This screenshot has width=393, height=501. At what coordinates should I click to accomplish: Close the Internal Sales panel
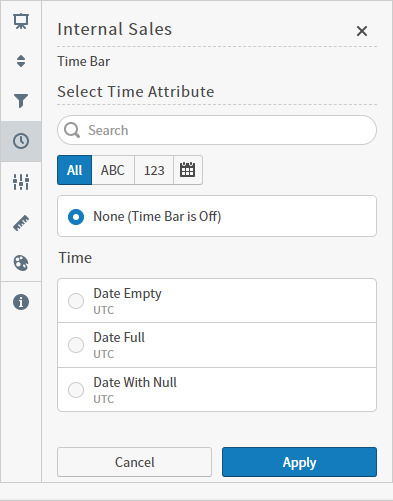[362, 31]
